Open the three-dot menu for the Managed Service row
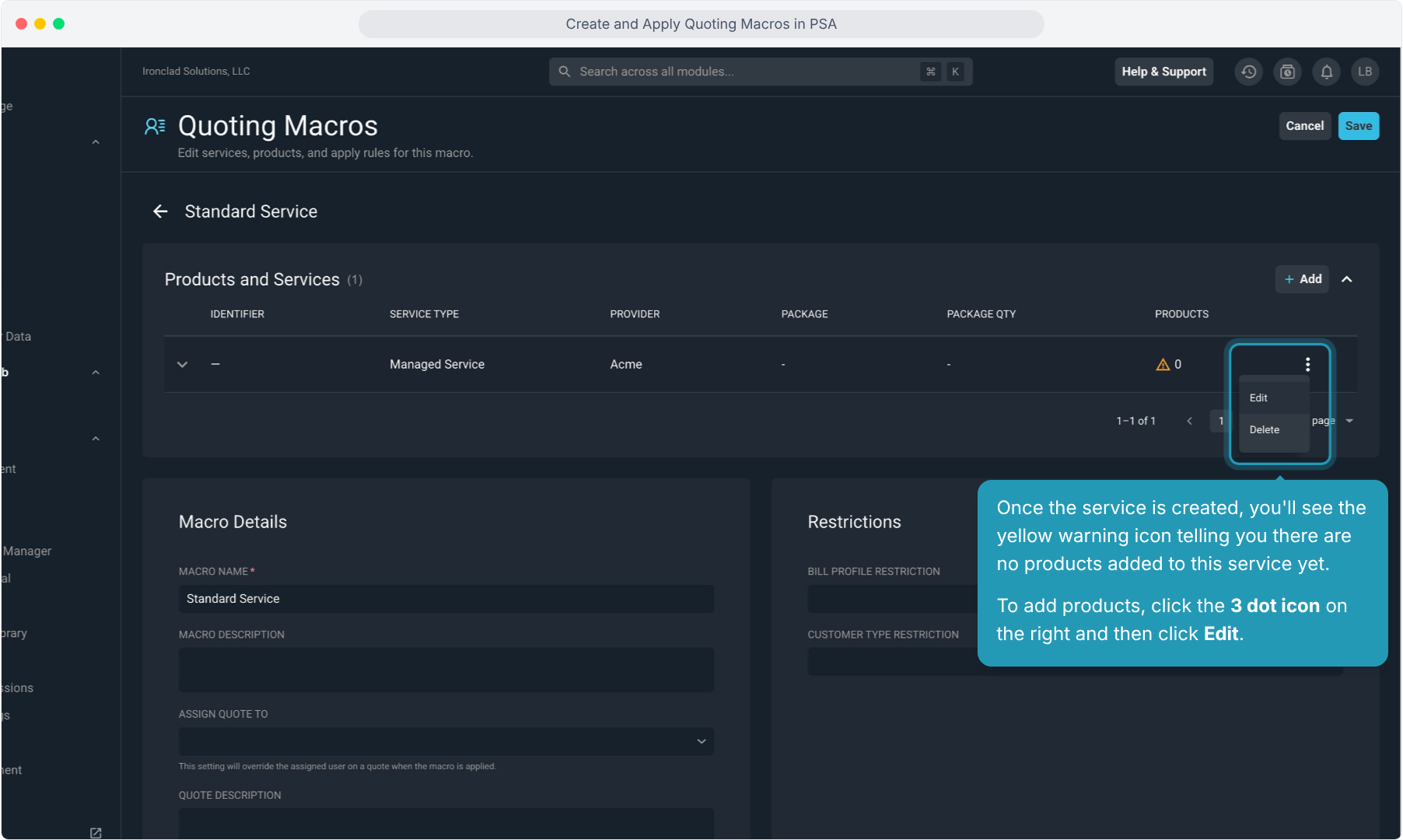 click(x=1307, y=364)
